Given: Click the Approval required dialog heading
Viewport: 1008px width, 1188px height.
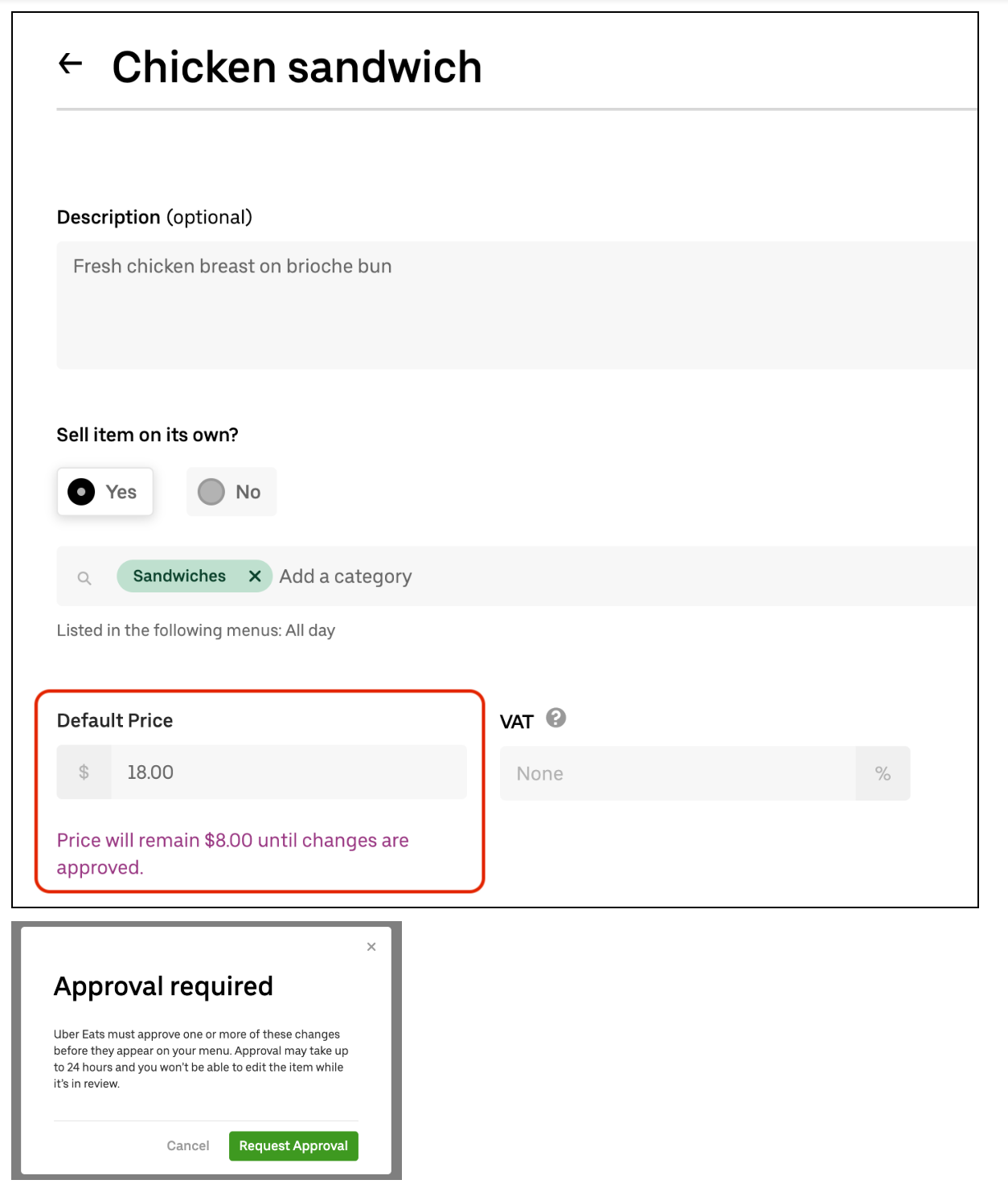Looking at the screenshot, I should 163,986.
